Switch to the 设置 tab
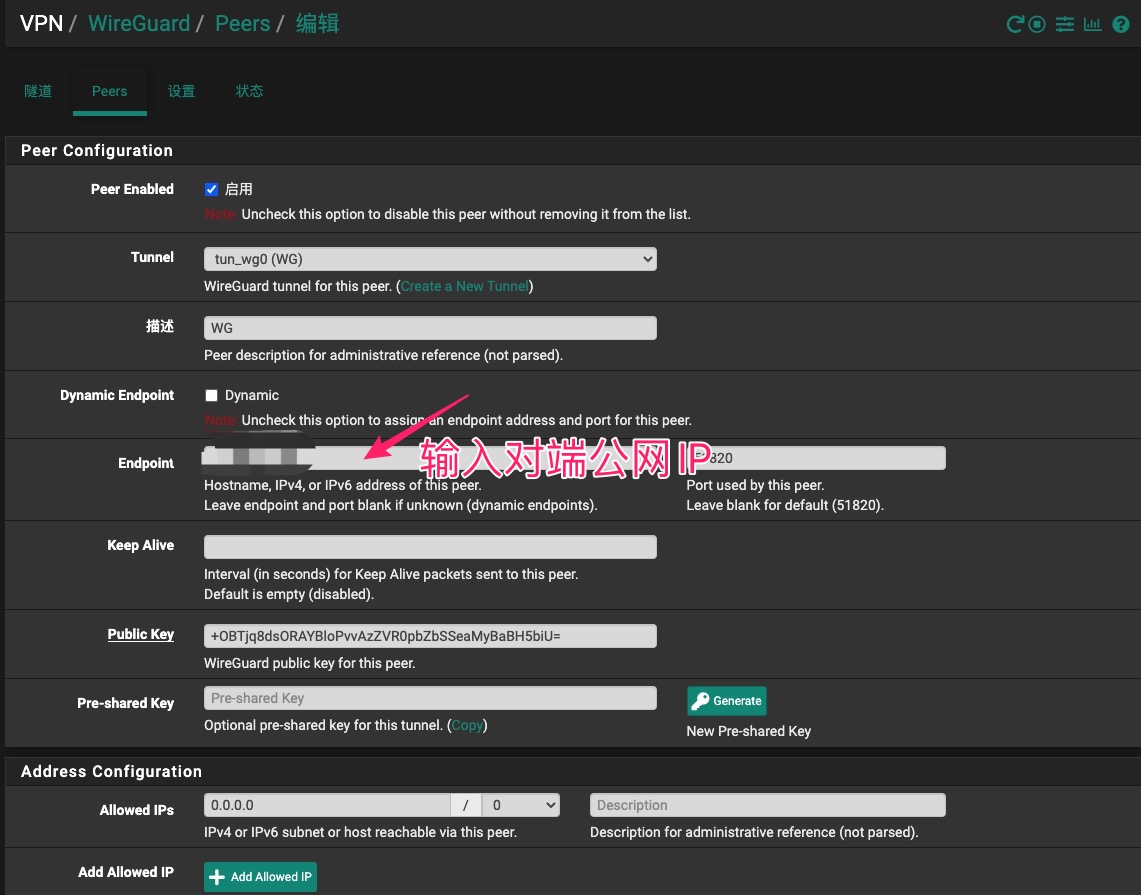 point(181,91)
